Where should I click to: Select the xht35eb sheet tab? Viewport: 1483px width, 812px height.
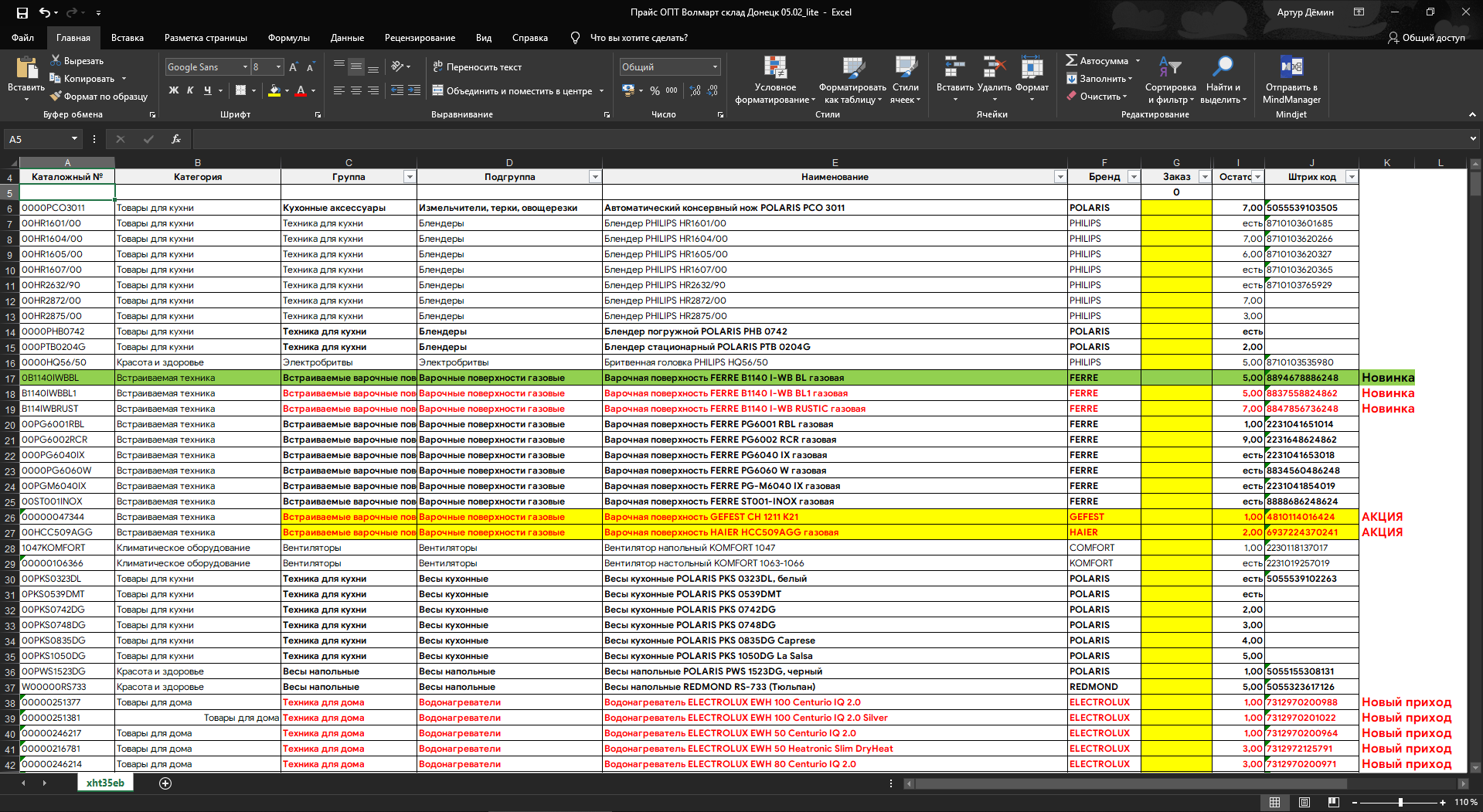(x=105, y=783)
